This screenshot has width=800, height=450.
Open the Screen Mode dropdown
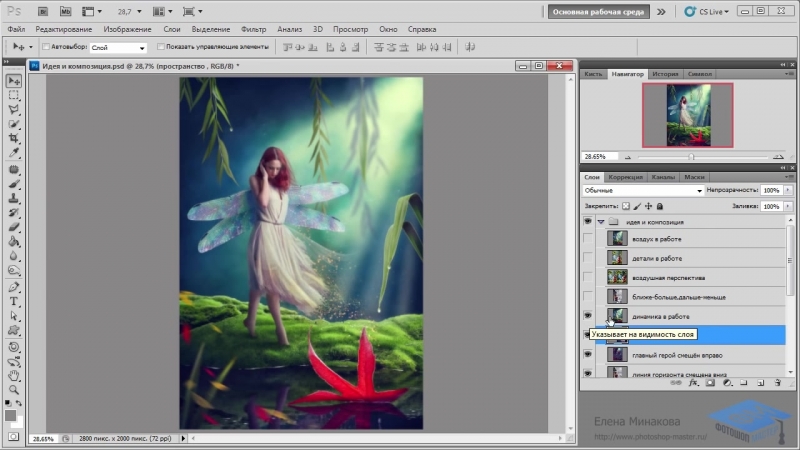coord(193,11)
